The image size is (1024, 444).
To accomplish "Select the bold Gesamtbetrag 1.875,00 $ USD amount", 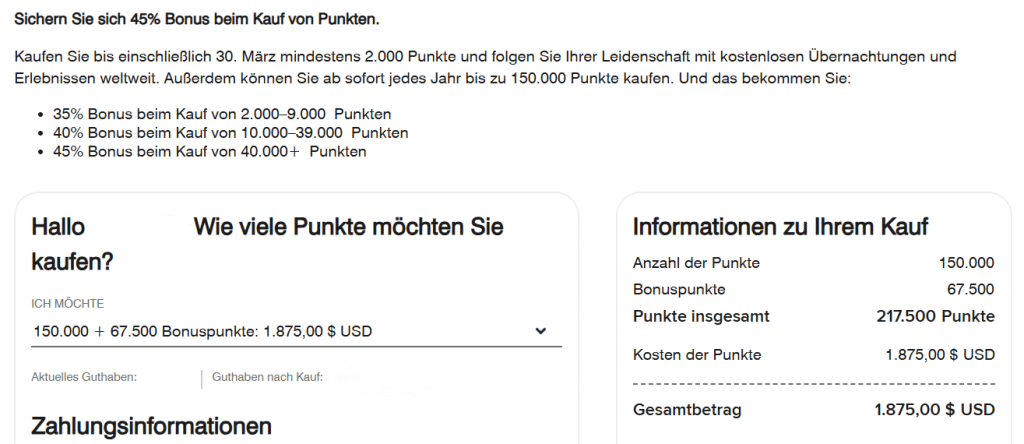I will [934, 410].
